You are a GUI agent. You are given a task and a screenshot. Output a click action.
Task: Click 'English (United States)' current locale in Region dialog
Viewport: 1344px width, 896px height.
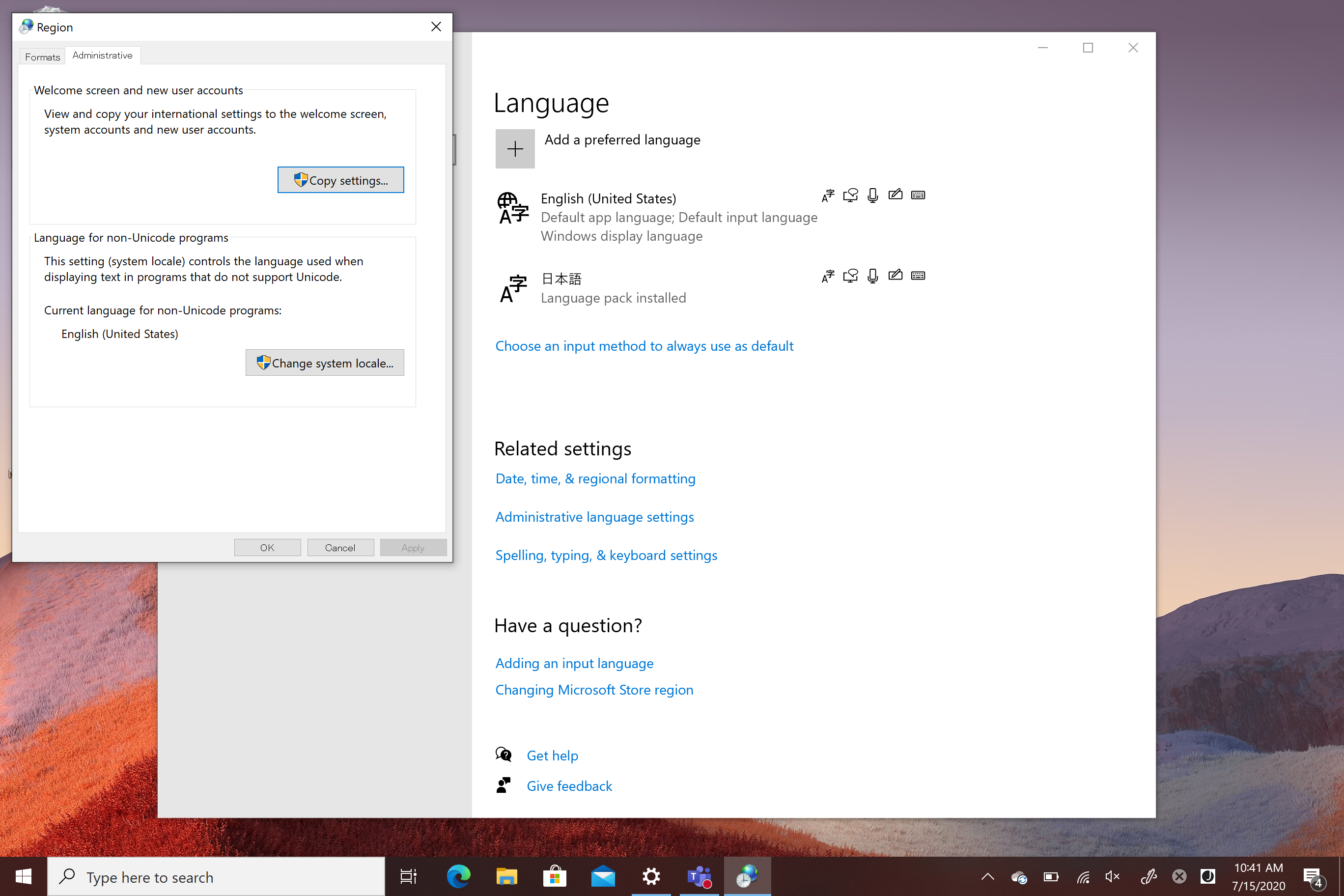pos(119,334)
